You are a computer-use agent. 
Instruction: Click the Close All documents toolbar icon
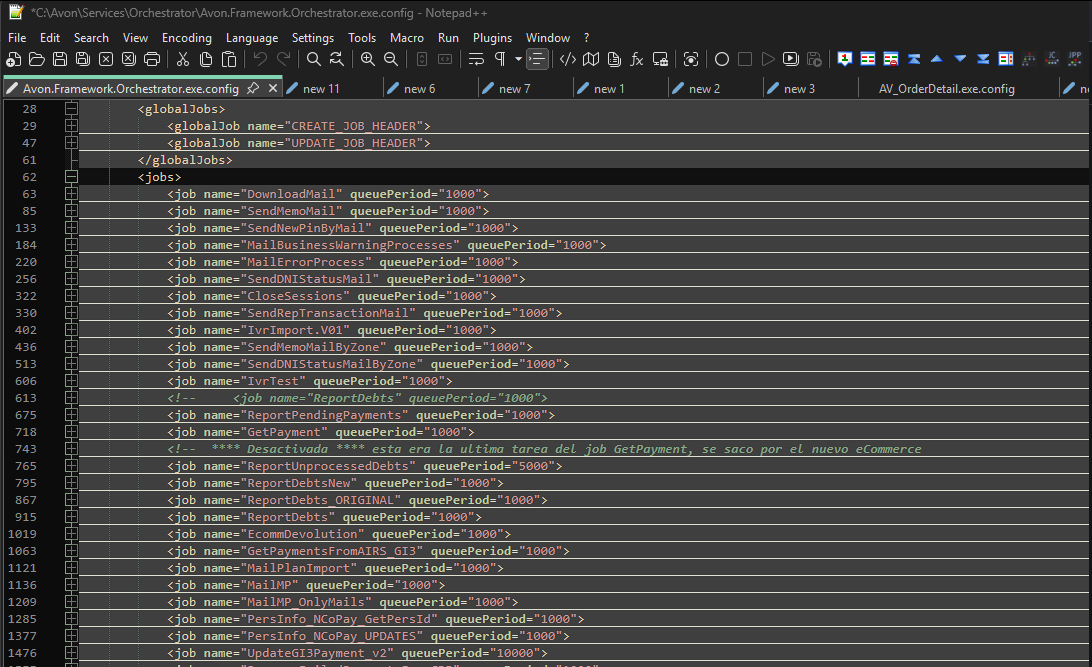pyautogui.click(x=129, y=59)
